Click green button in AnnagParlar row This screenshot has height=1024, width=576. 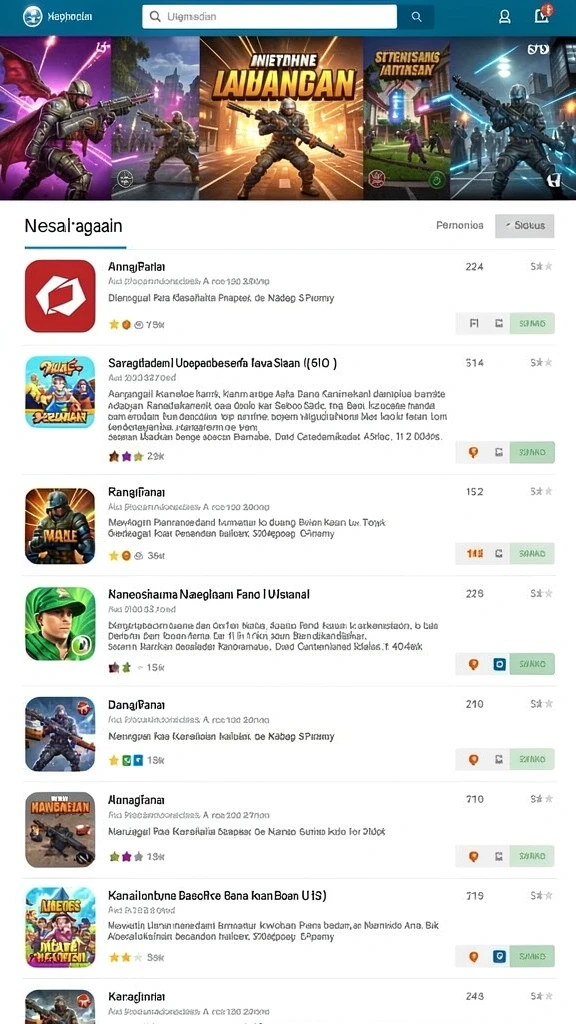532,323
